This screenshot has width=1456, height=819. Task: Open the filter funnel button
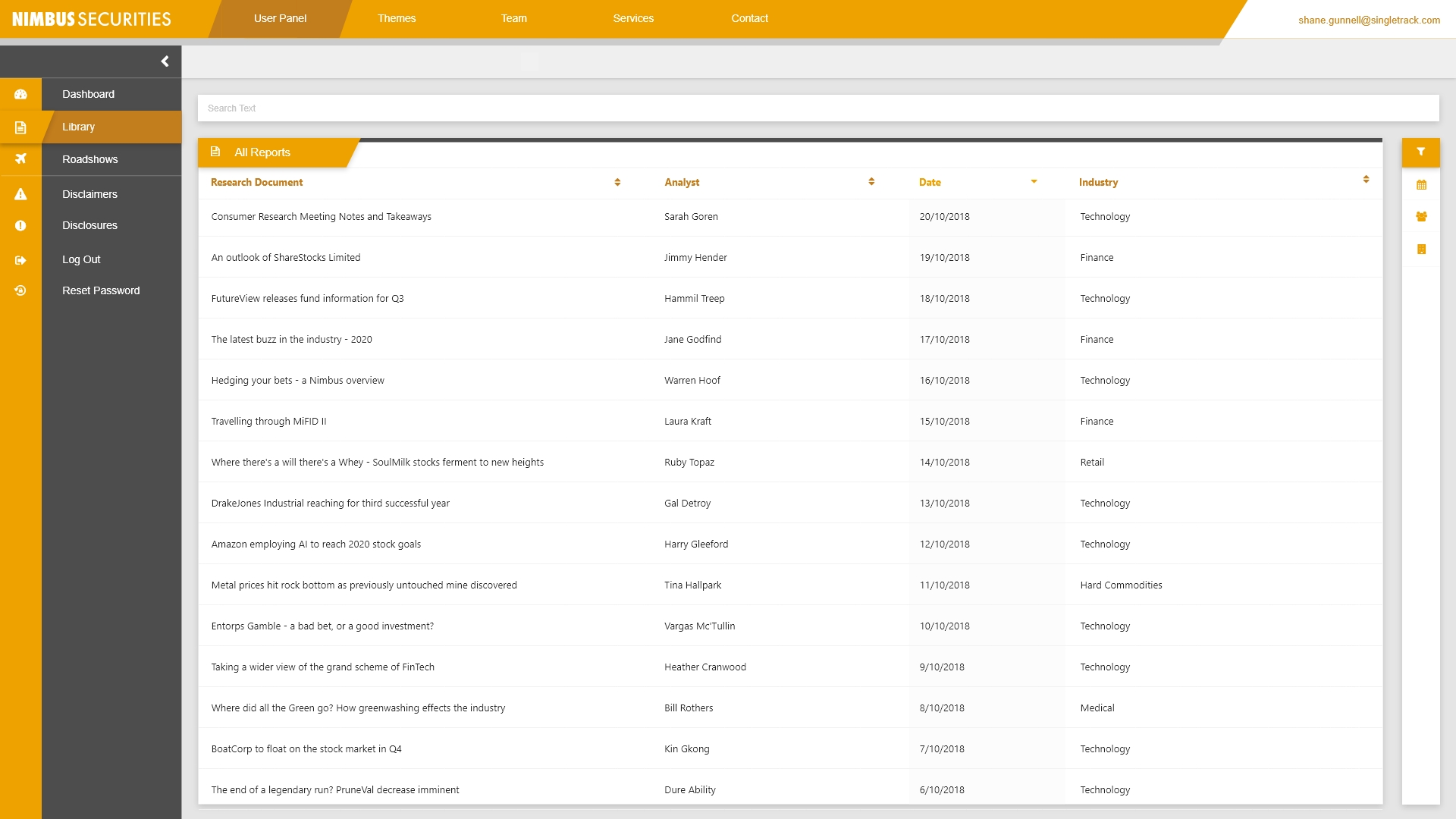coord(1420,152)
